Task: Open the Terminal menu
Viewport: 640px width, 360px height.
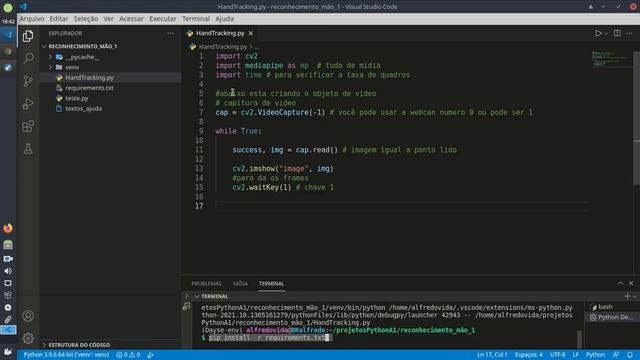Action: 196,19
